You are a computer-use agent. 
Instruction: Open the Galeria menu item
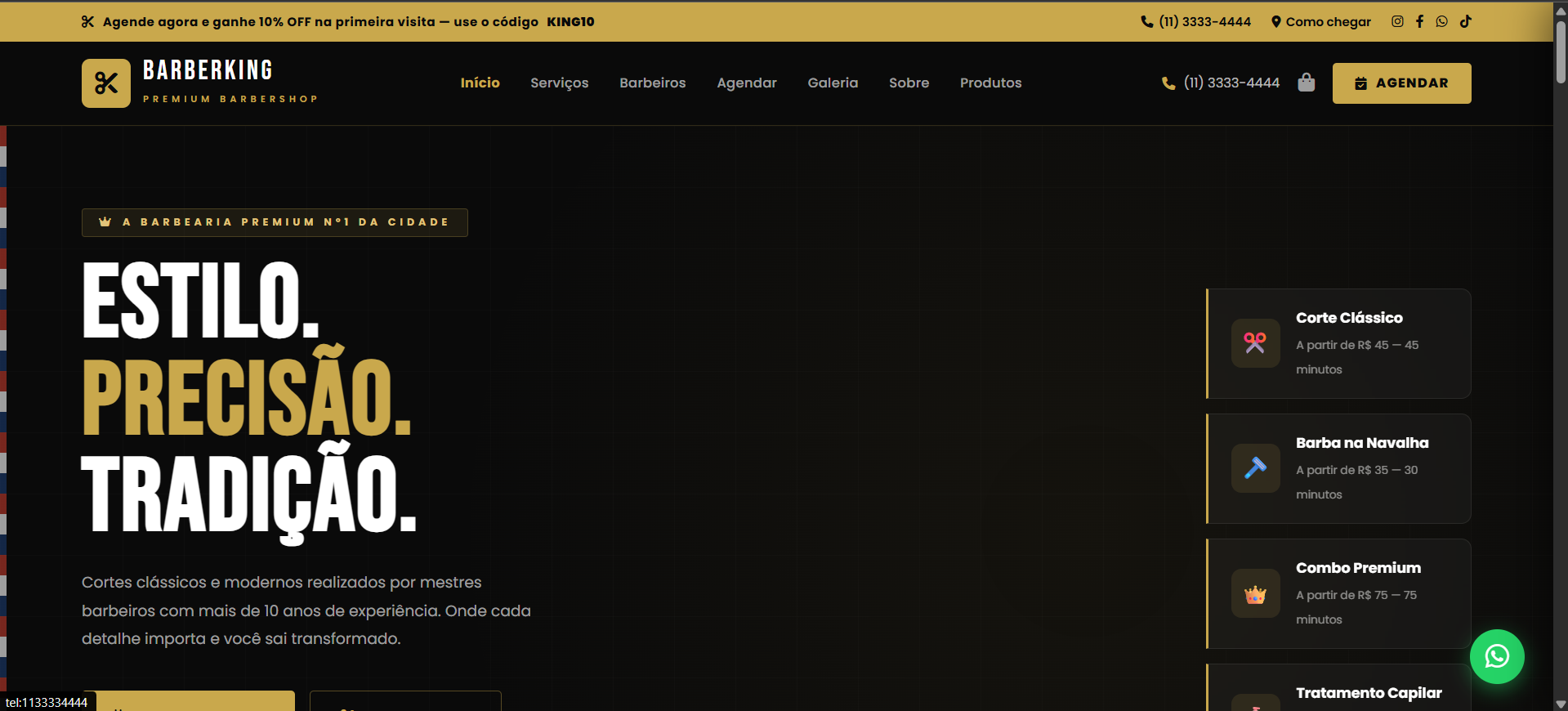pos(833,83)
